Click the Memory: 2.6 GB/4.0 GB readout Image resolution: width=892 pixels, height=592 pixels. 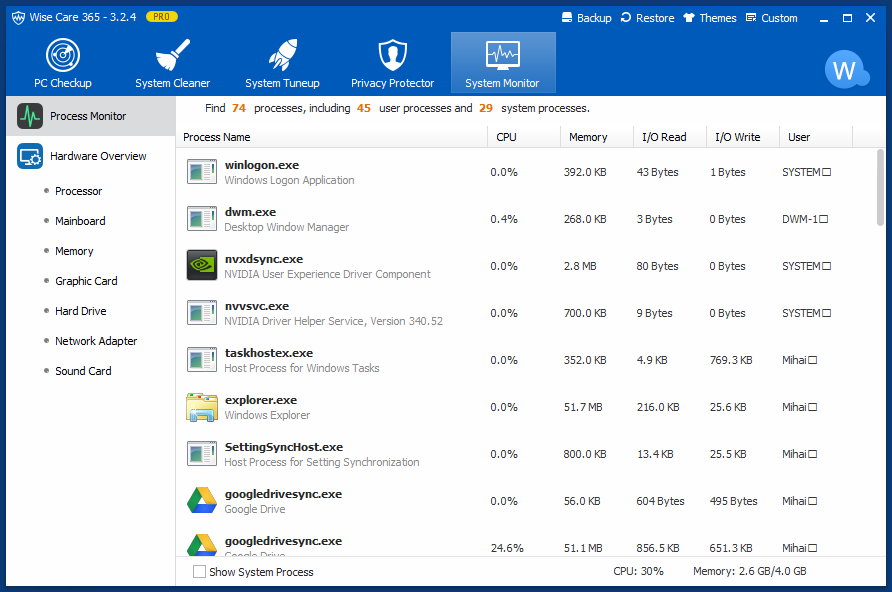click(750, 572)
